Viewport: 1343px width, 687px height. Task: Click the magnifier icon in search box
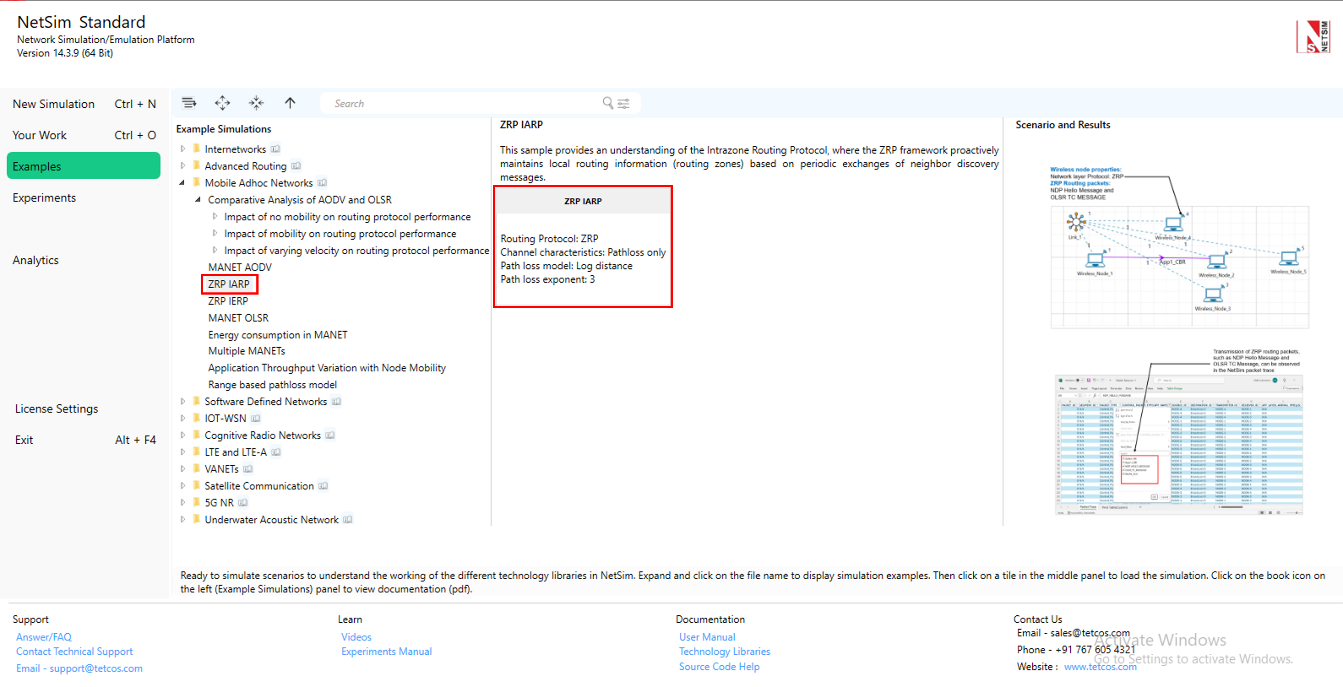point(608,103)
